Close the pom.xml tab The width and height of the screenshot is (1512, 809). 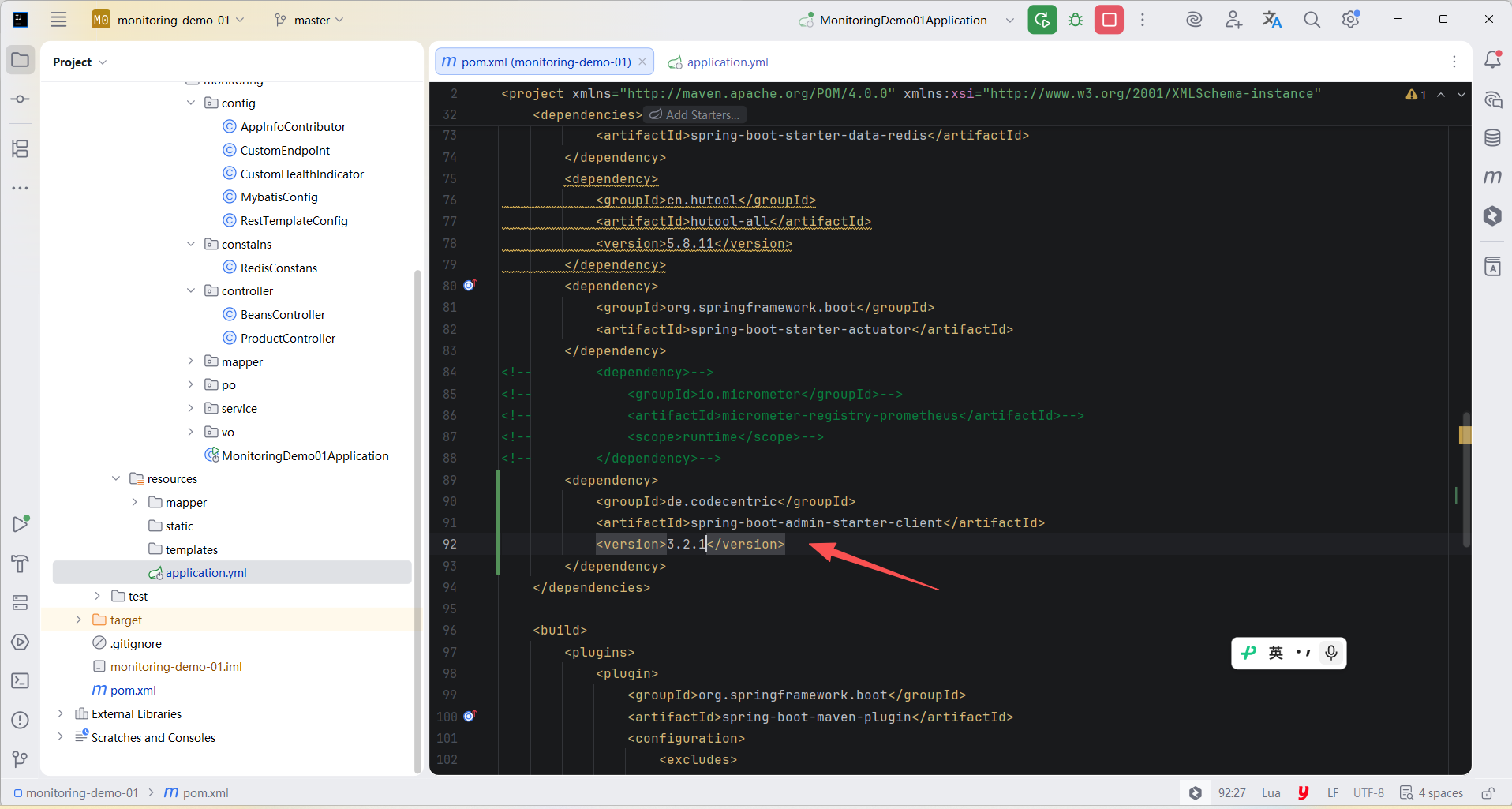[642, 62]
